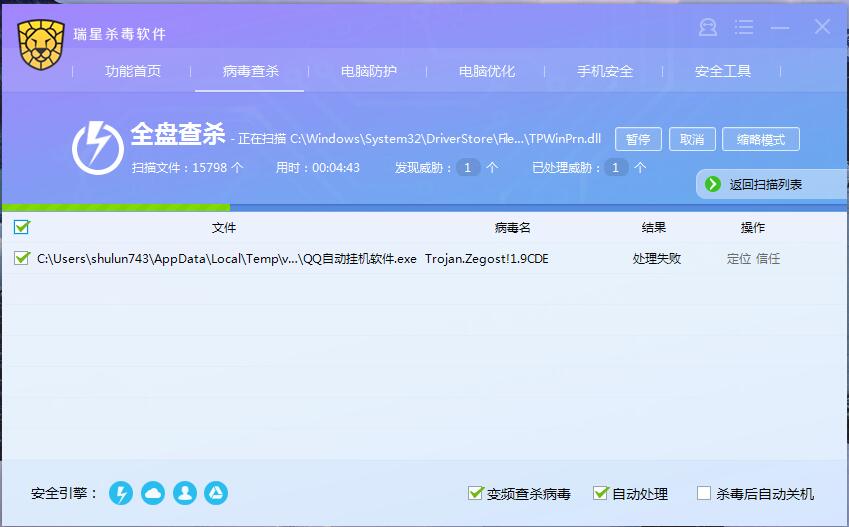Viewport: 849px width, 527px height.
Task: Open the 电脑优化 tab
Action: [x=486, y=71]
